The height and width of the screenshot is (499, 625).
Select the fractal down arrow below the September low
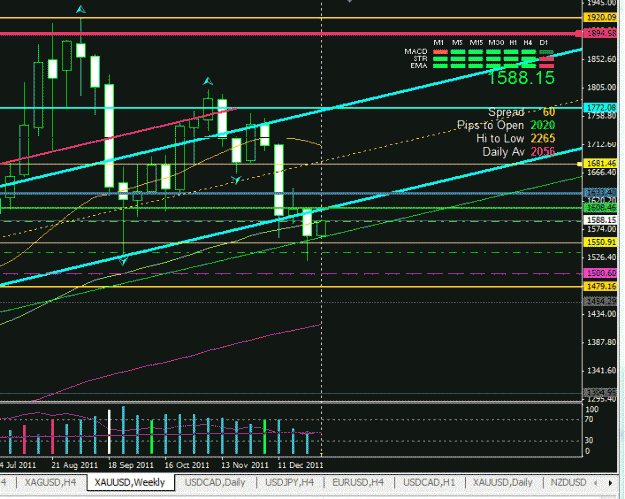123,261
